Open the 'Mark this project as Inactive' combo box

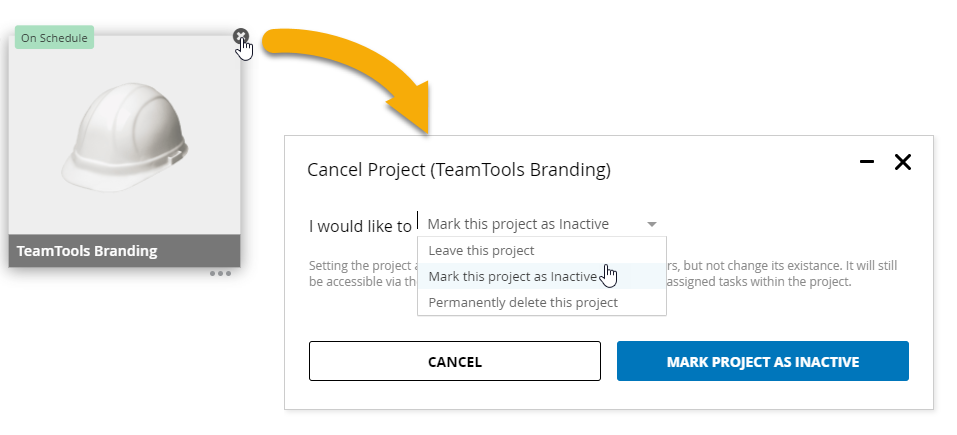542,224
